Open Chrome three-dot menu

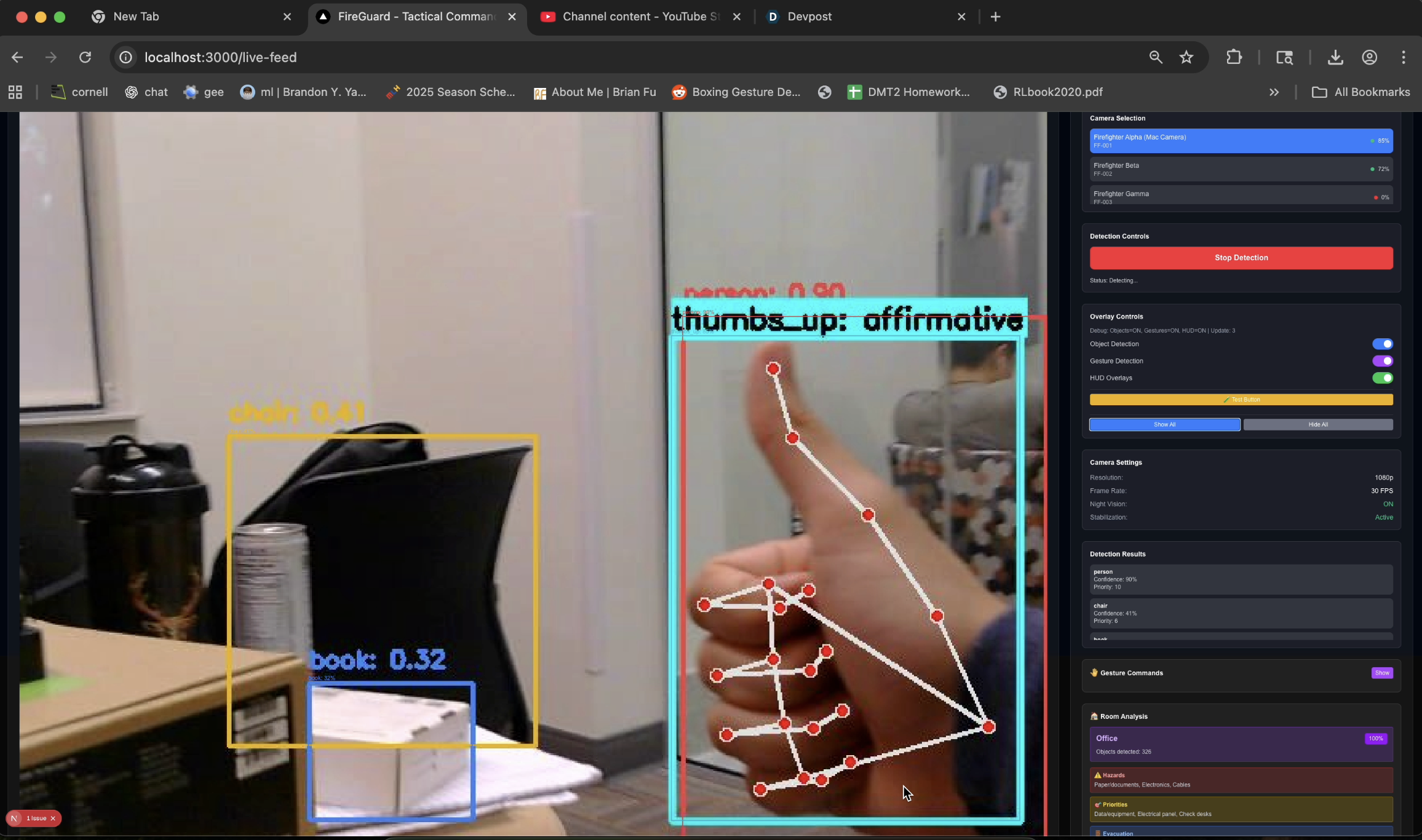point(1403,57)
